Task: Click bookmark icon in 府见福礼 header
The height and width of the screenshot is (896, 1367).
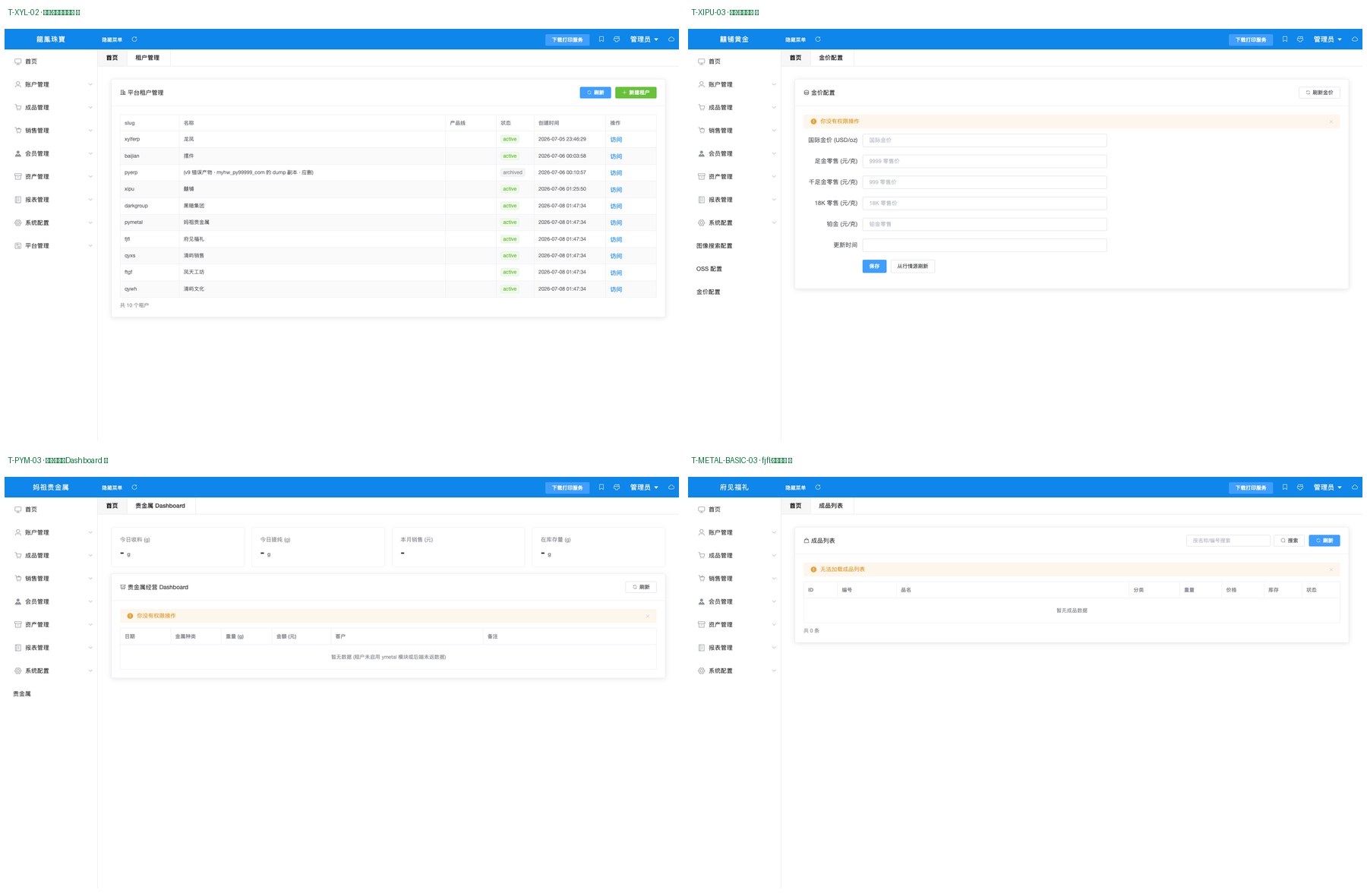Action: tap(1285, 487)
